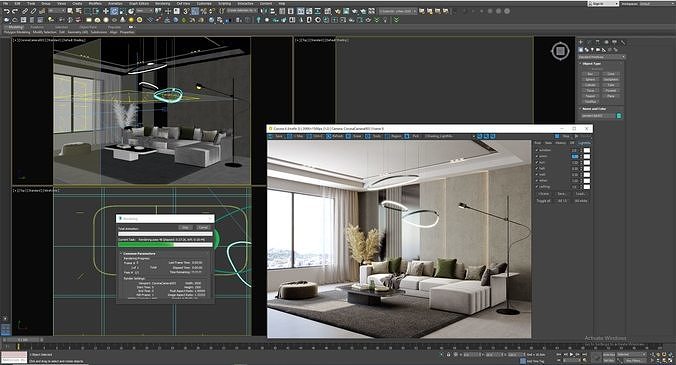The height and width of the screenshot is (365, 676).
Task: Open the Motion tab in command panel
Action: (x=606, y=42)
